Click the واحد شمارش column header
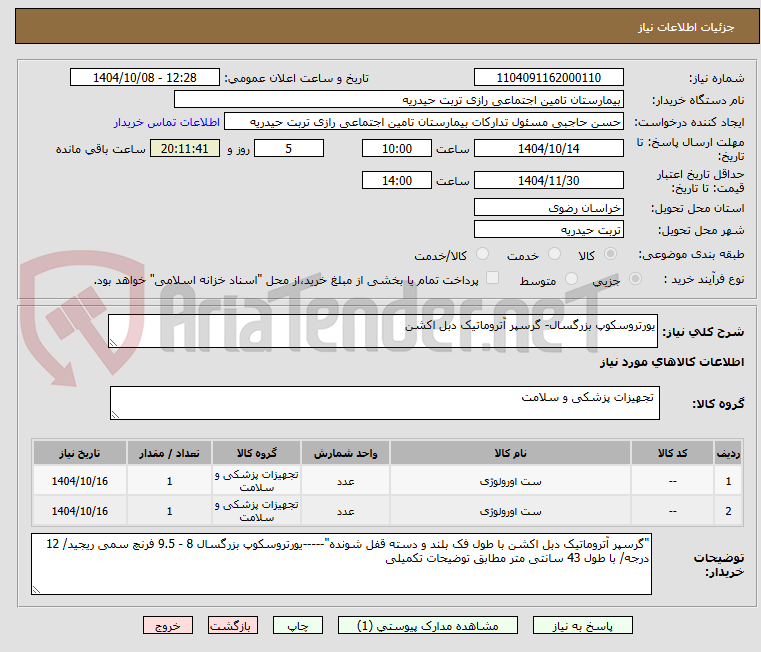This screenshot has width=761, height=652. [346, 453]
